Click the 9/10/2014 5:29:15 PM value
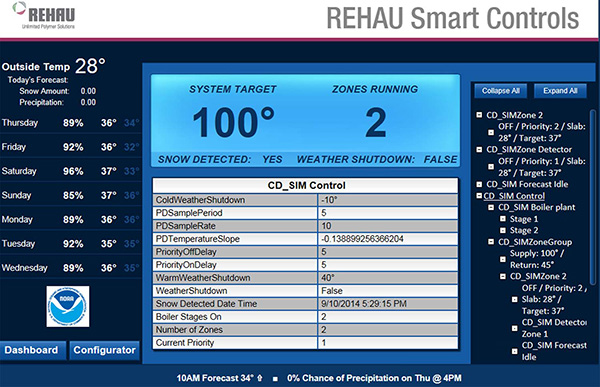 (x=364, y=304)
